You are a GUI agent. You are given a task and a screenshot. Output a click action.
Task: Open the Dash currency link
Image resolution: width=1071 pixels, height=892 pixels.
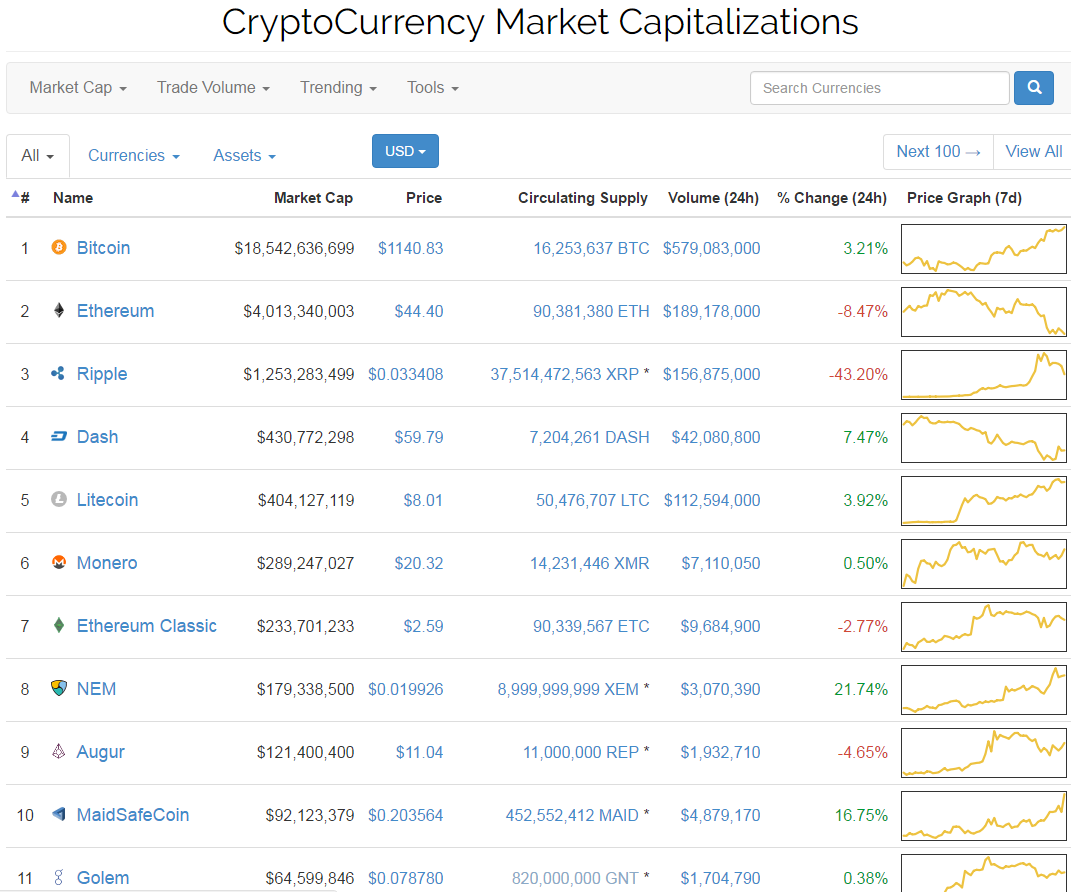(x=97, y=437)
